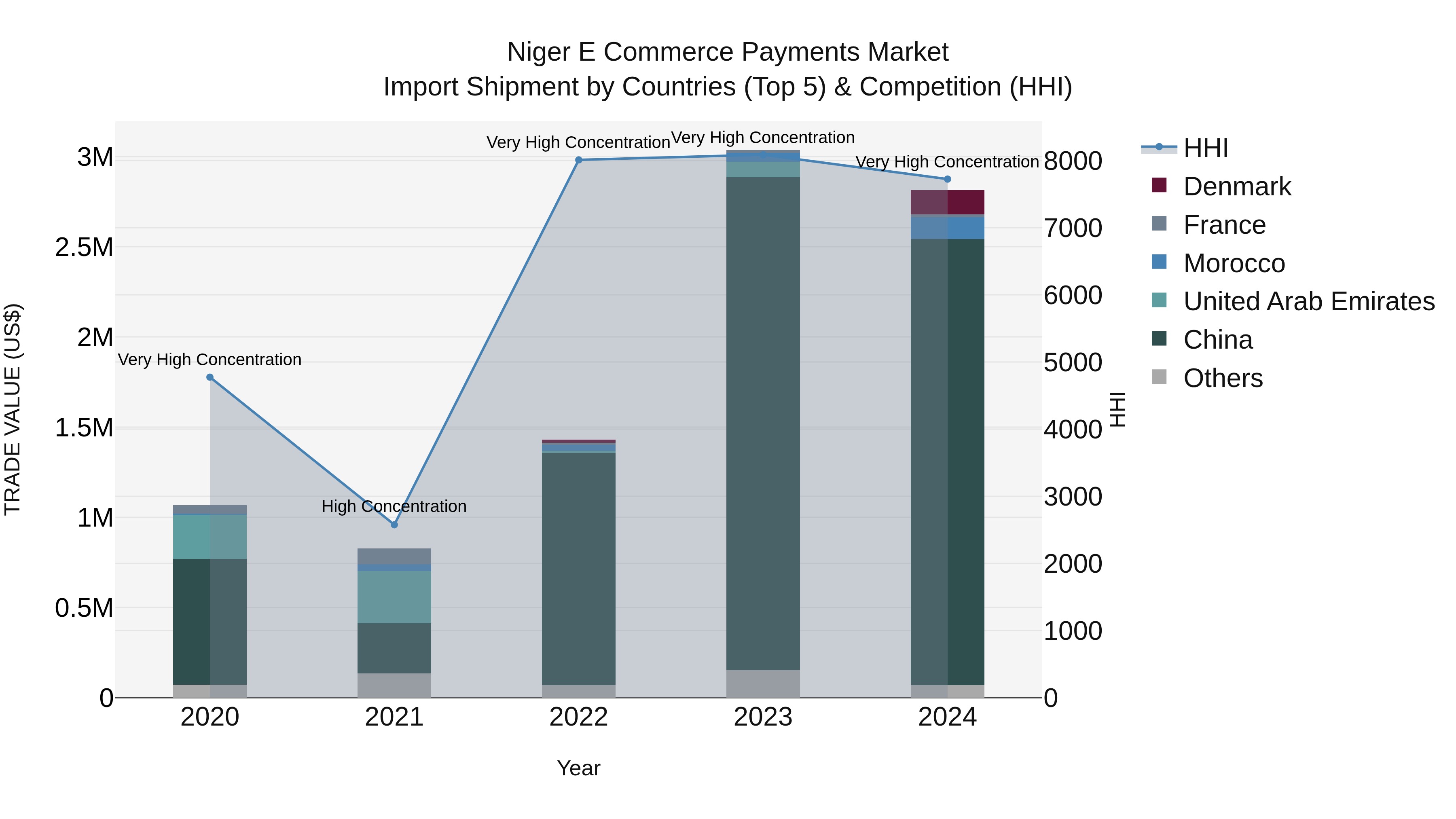The height and width of the screenshot is (819, 1456).
Task: Click the United Arab Emirates legend swatch
Action: pos(1159,300)
